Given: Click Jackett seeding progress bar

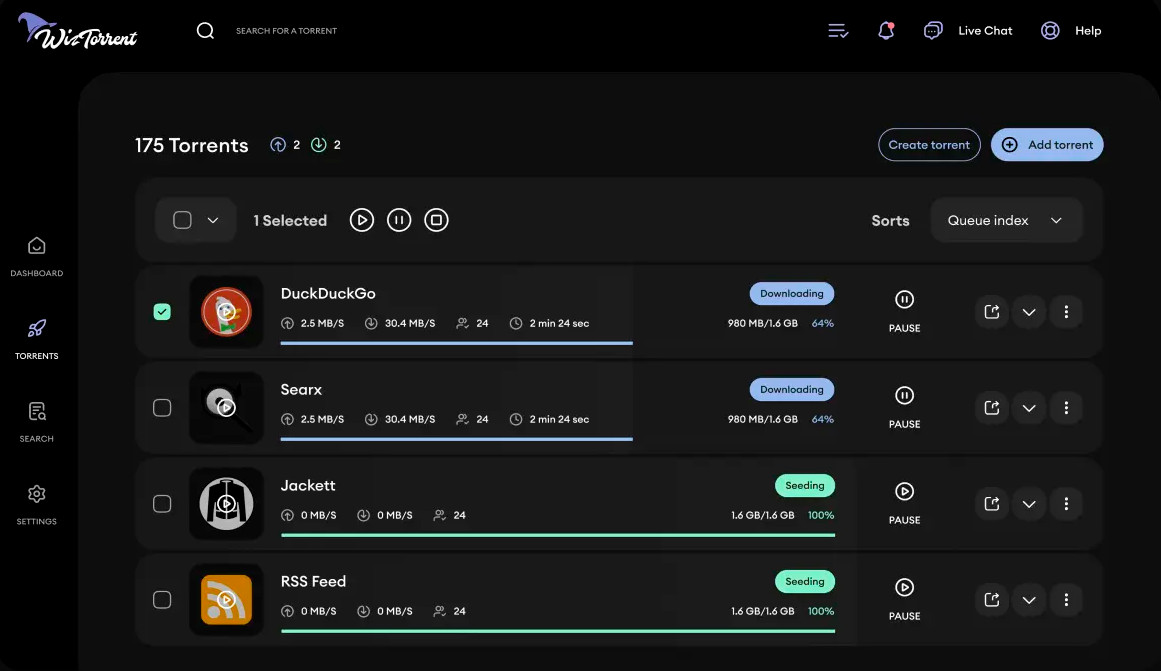Looking at the screenshot, I should 558,535.
